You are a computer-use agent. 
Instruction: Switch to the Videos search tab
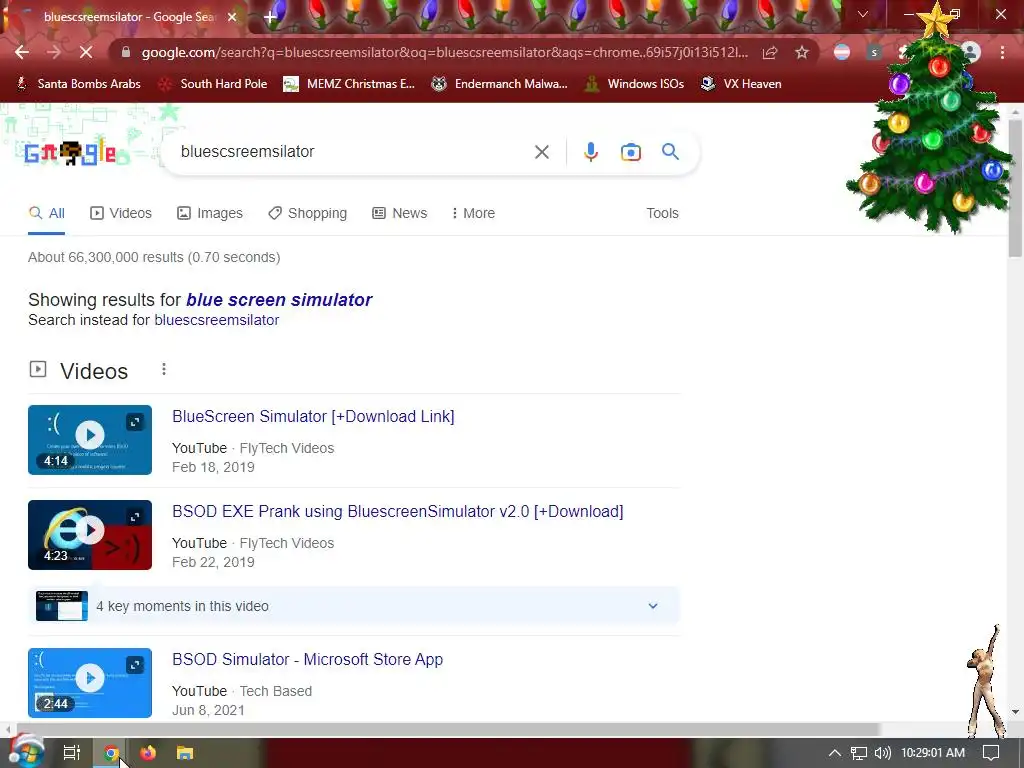[x=121, y=213]
